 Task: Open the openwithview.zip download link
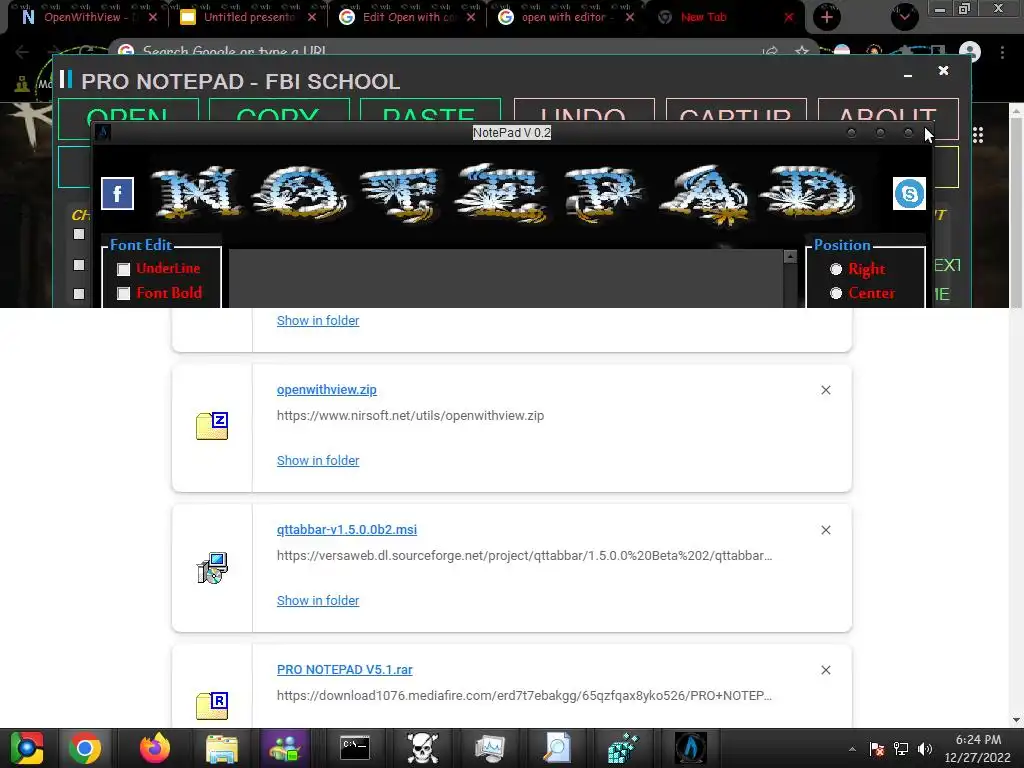pyautogui.click(x=327, y=390)
